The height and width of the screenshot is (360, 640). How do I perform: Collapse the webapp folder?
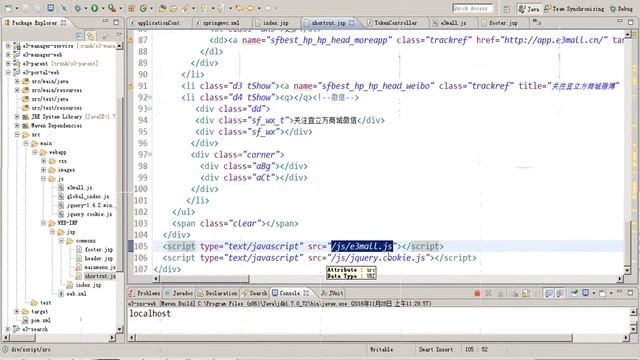(35, 152)
